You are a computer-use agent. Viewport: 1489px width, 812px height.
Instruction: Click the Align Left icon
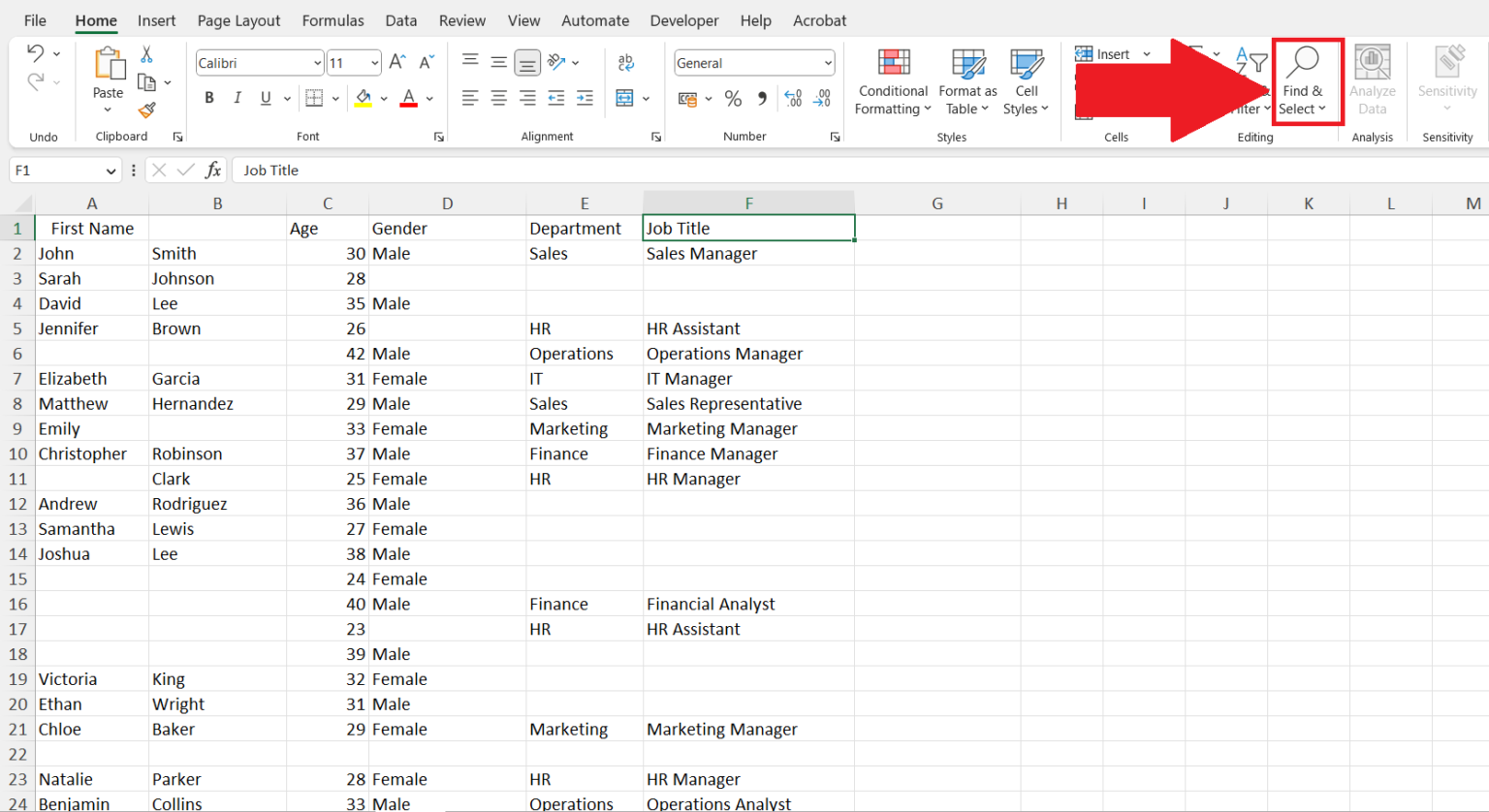pos(470,98)
